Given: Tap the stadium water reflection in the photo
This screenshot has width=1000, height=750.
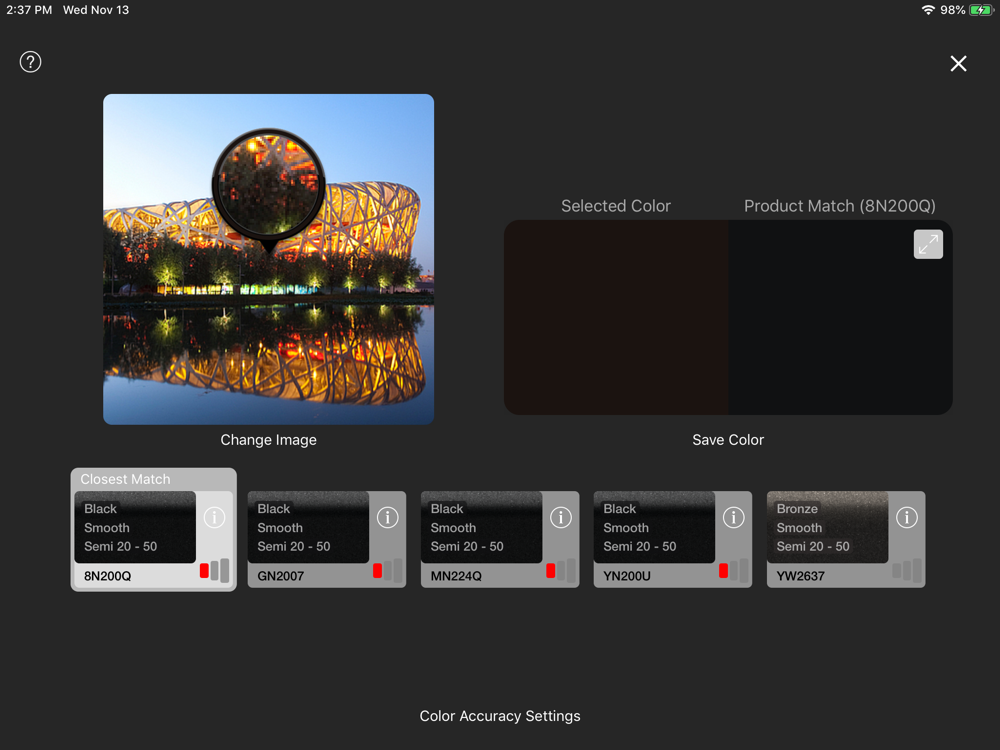Looking at the screenshot, I should [x=268, y=357].
